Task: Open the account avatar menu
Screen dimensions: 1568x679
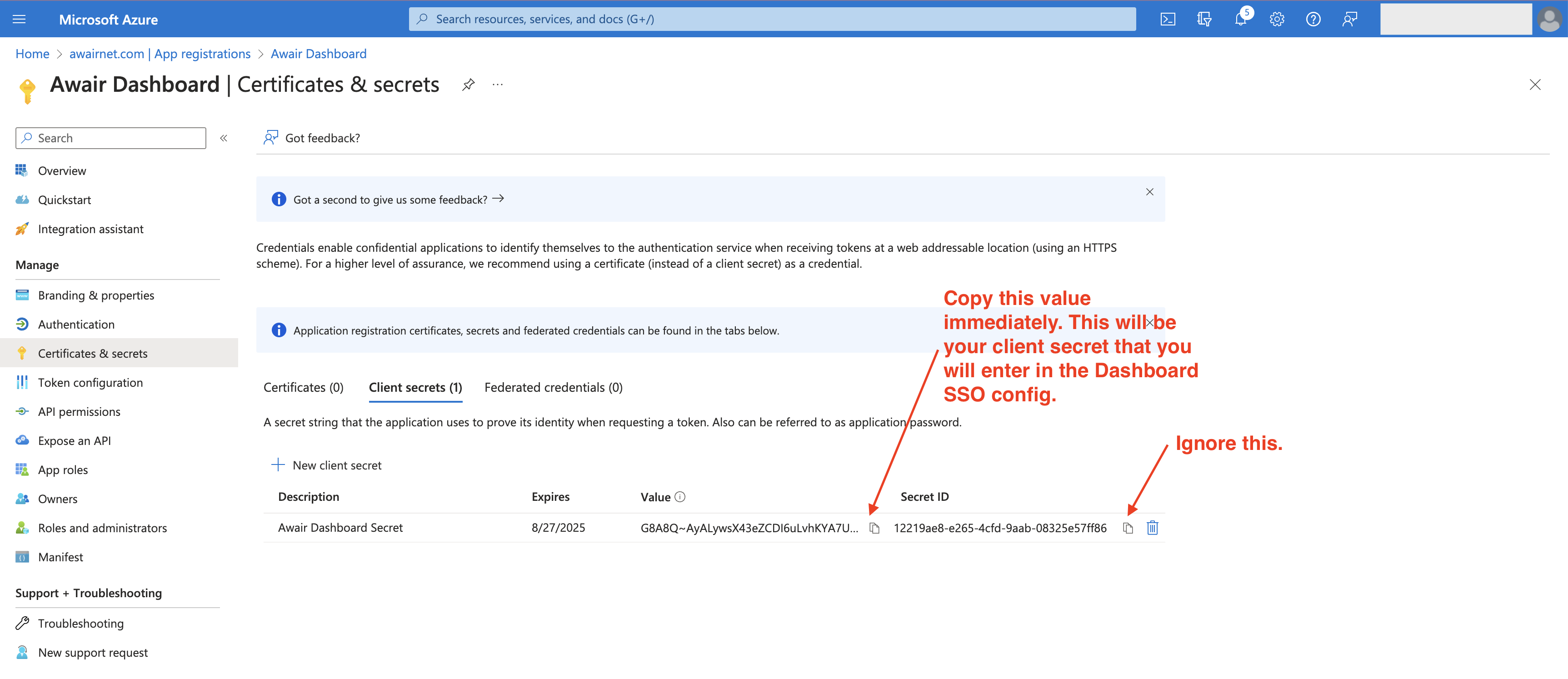Action: pos(1549,19)
